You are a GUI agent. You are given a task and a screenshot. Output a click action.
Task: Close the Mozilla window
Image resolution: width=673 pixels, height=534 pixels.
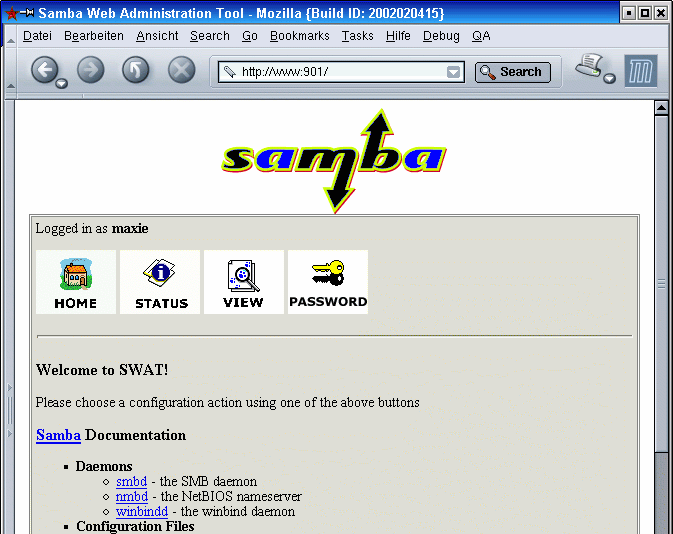pyautogui.click(x=661, y=13)
